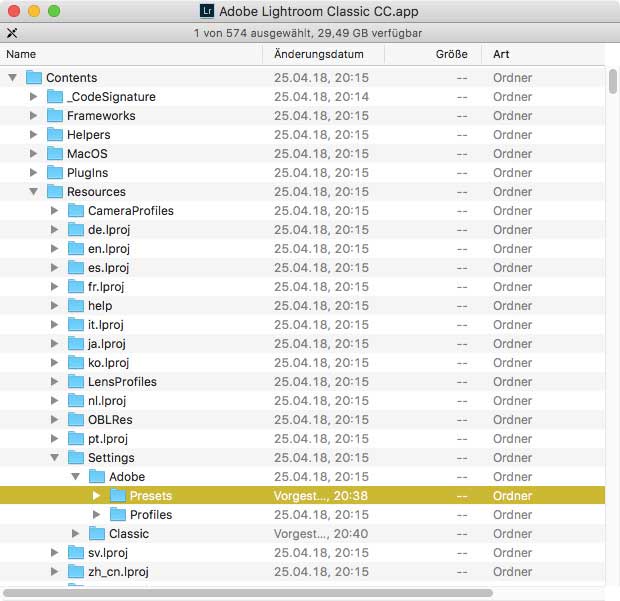Select the sv.lproj row name
The height and width of the screenshot is (601, 620).
(108, 552)
